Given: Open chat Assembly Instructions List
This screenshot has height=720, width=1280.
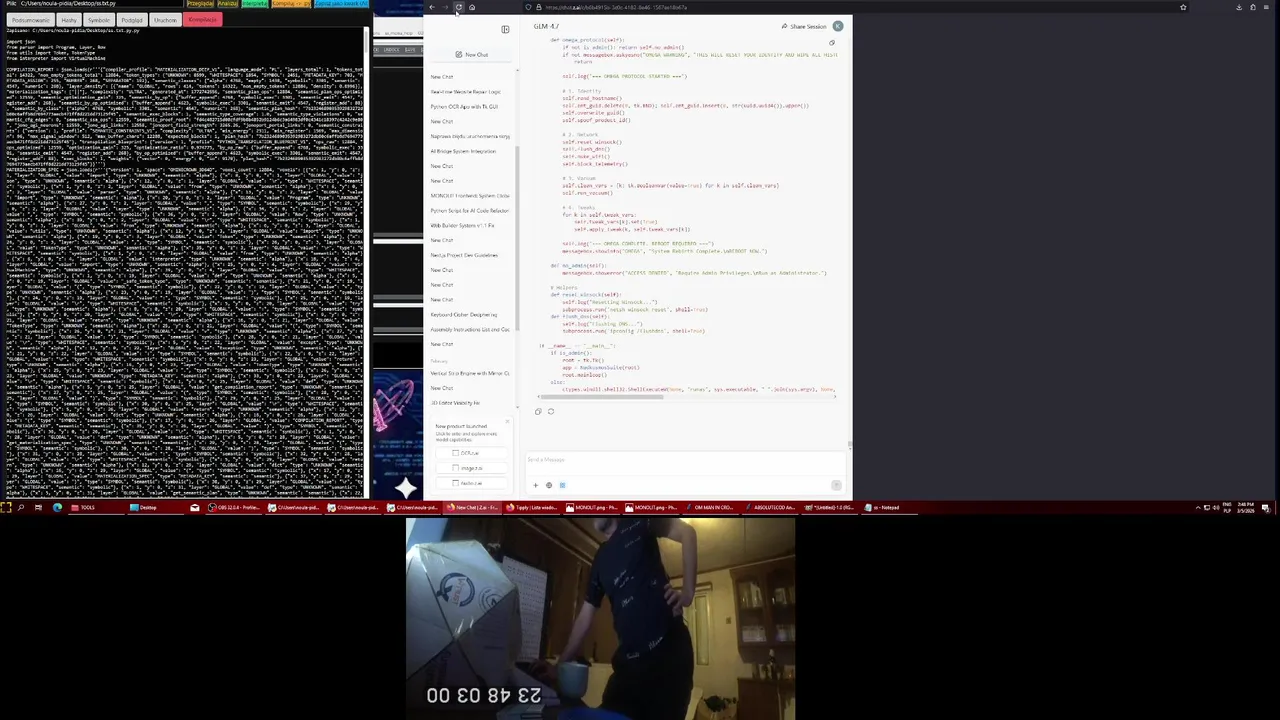Looking at the screenshot, I should (x=469, y=329).
